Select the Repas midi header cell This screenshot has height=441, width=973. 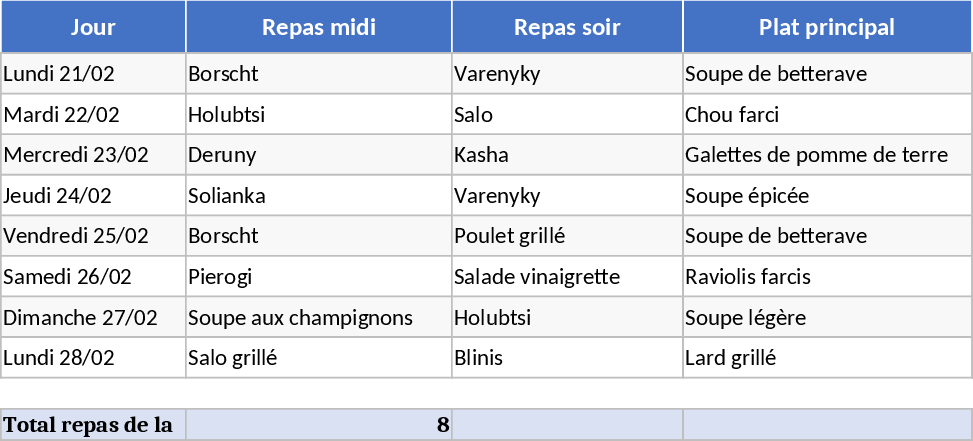tap(319, 27)
